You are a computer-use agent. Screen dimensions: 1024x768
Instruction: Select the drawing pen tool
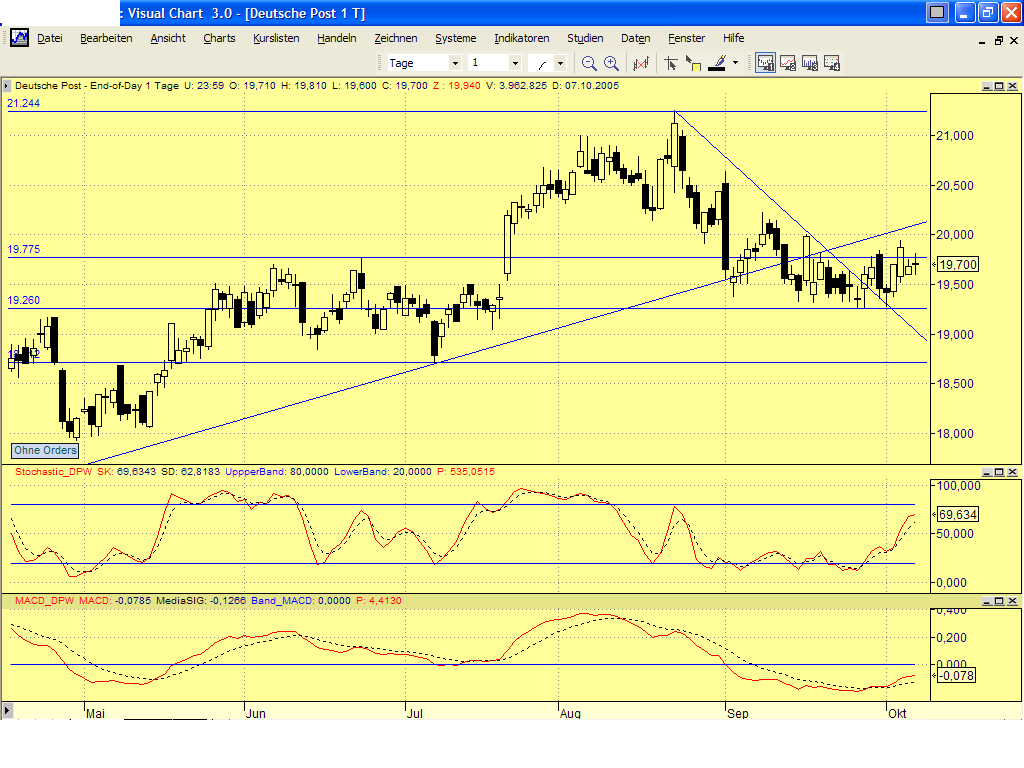tap(718, 62)
